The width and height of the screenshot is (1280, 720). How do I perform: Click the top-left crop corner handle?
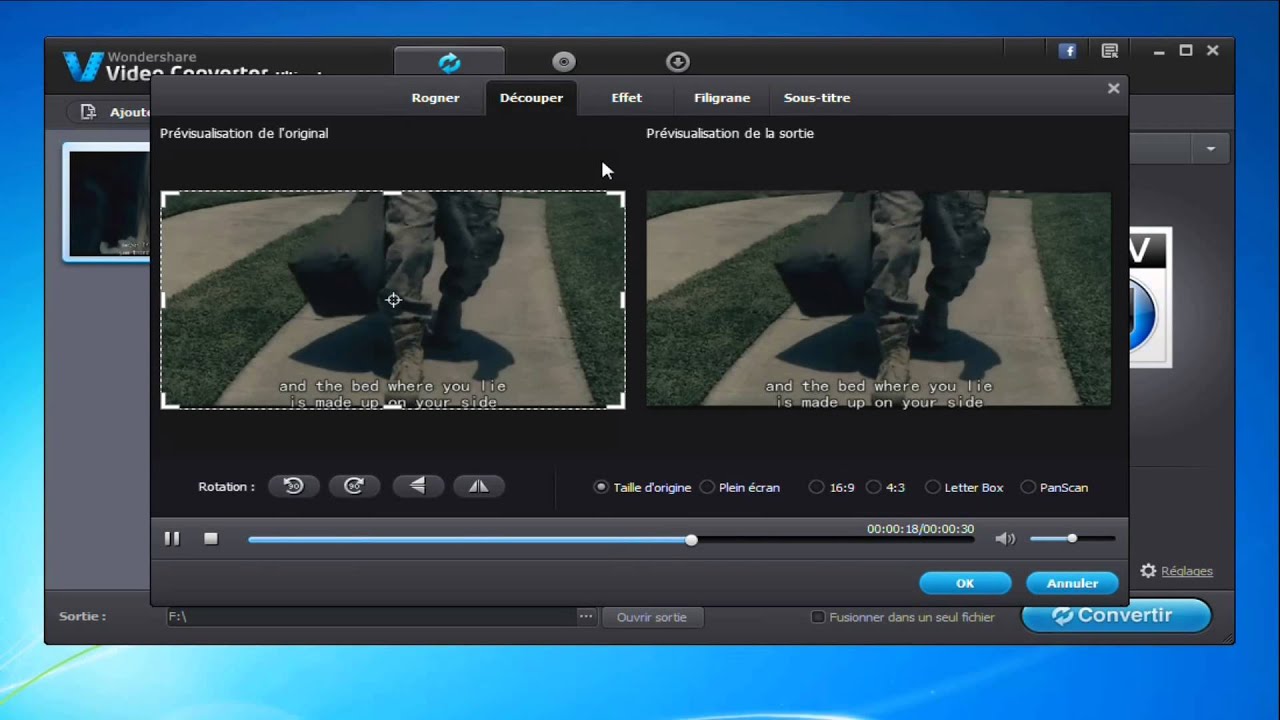(168, 198)
